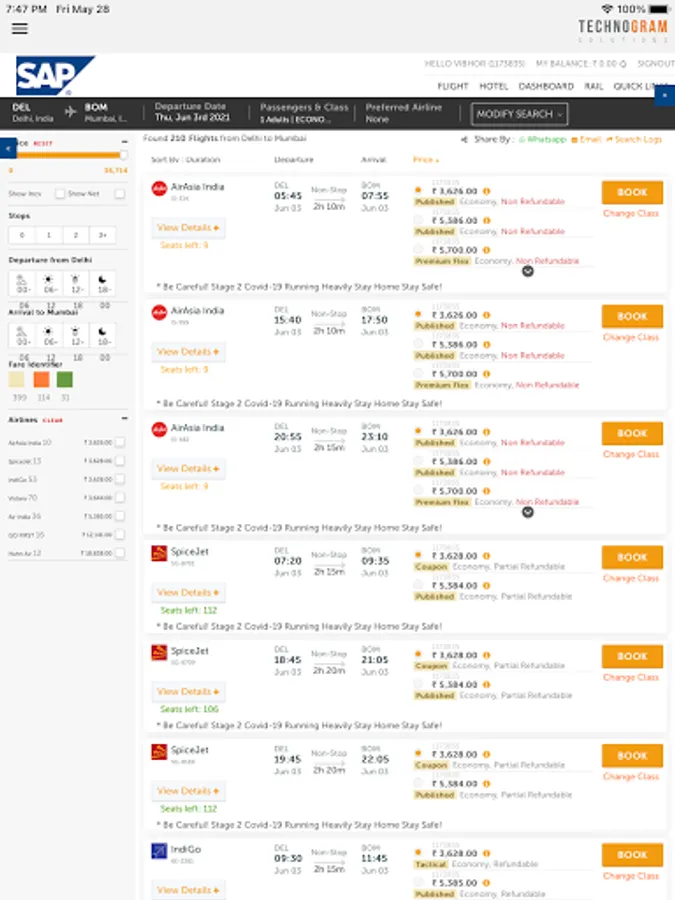Click the down-arrow badge under AirAsia 05:45 fares
Viewport: 675px width, 900px height.
(527, 271)
